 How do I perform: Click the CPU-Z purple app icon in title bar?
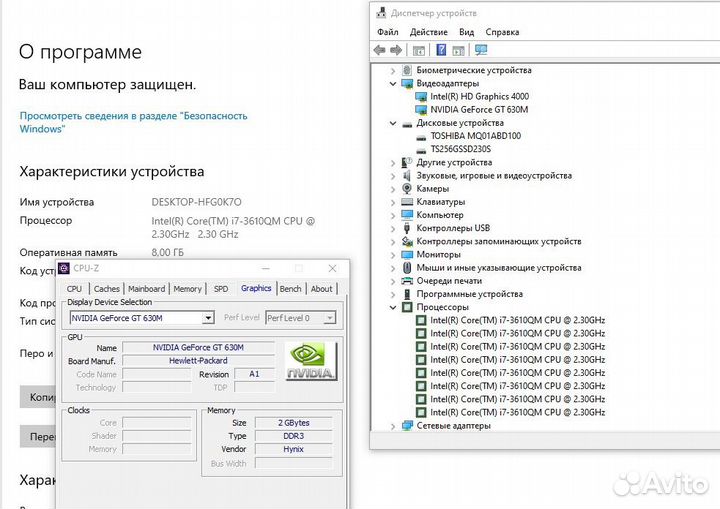(64, 268)
